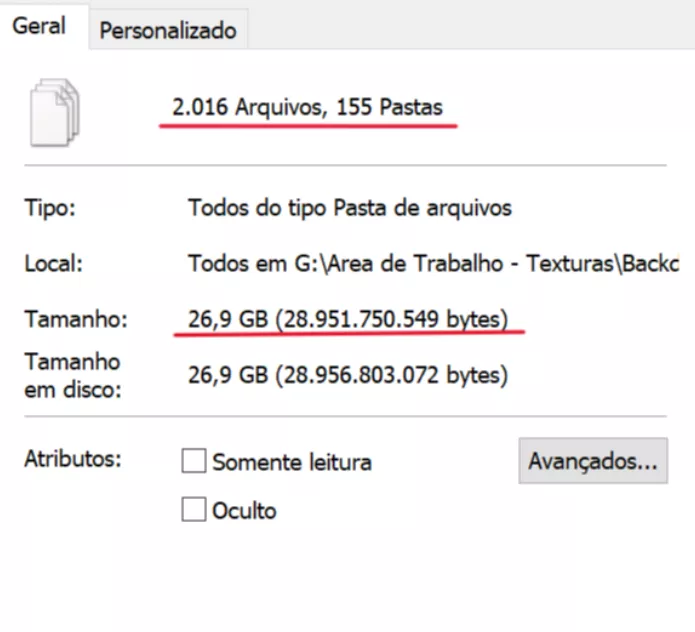Switch to the Personalizado tab
Image resolution: width=695 pixels, height=632 pixels.
pos(168,31)
